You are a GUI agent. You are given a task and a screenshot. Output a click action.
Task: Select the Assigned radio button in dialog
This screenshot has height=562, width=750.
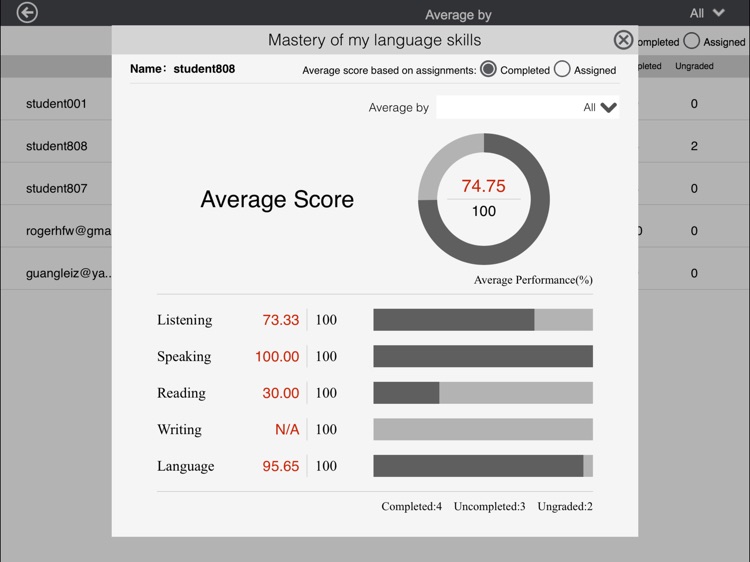click(x=562, y=69)
